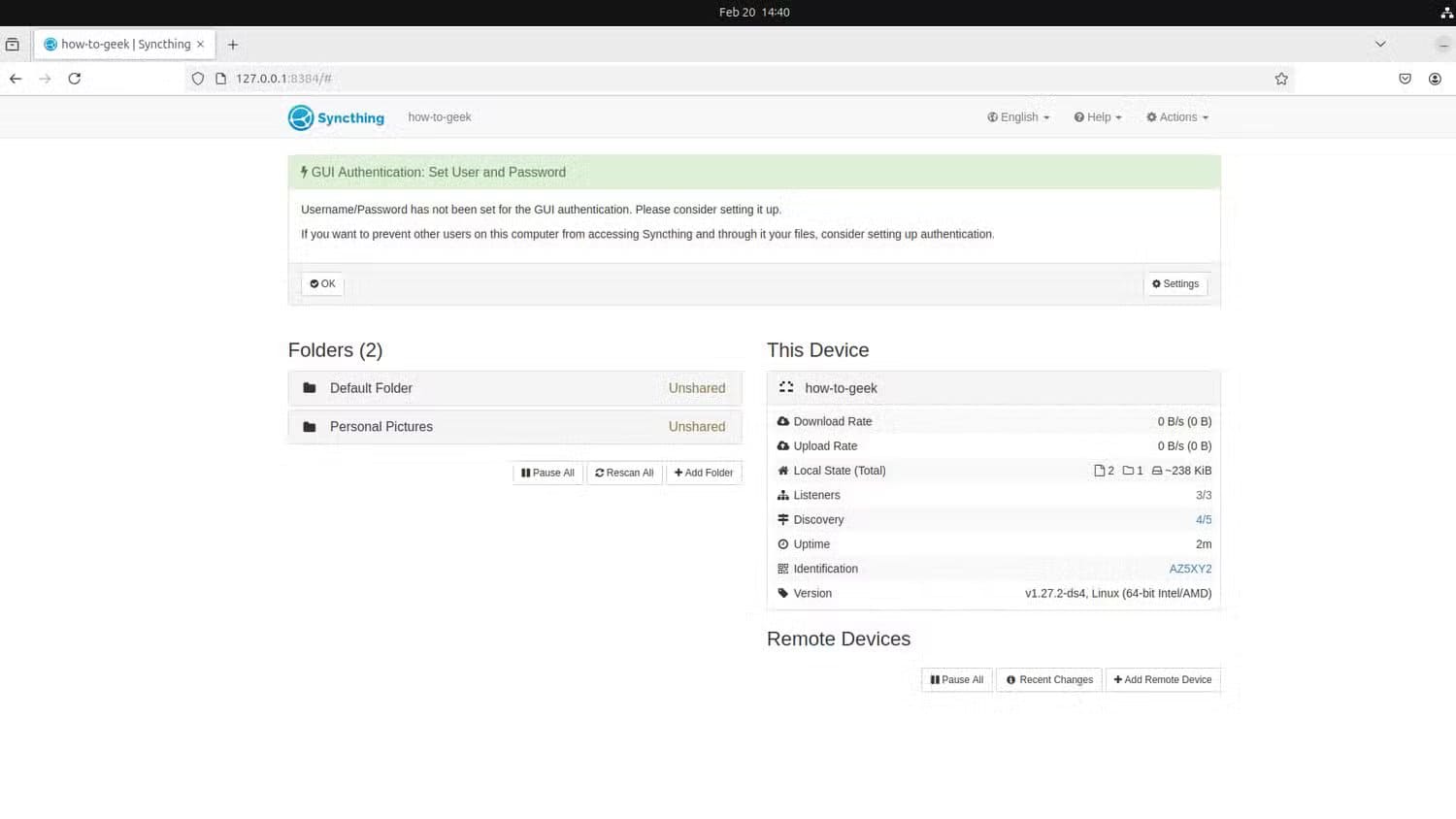Collapse the how-to-geek device panel
This screenshot has height=819, width=1456.
[993, 388]
